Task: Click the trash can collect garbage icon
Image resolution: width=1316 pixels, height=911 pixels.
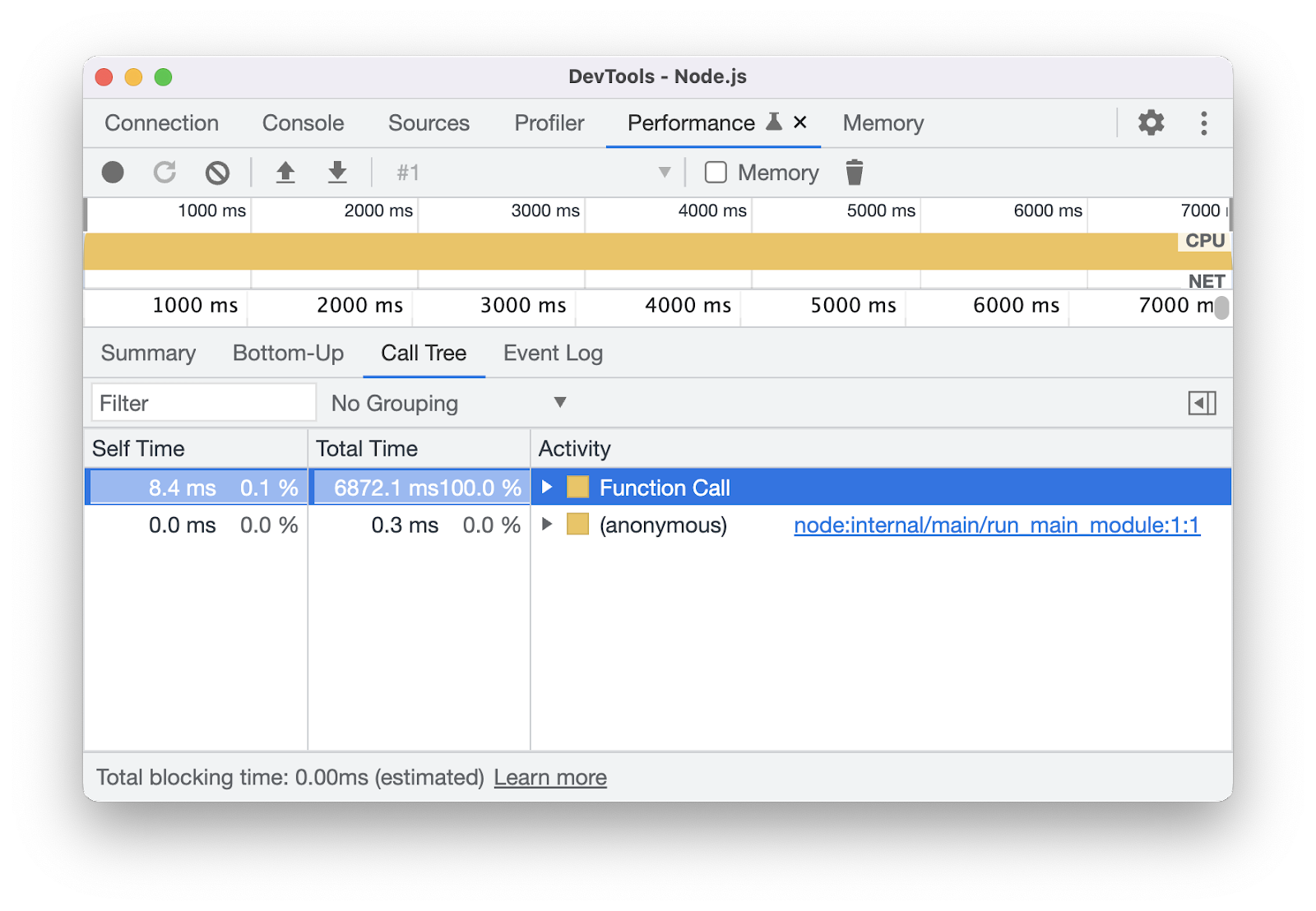Action: tap(855, 173)
